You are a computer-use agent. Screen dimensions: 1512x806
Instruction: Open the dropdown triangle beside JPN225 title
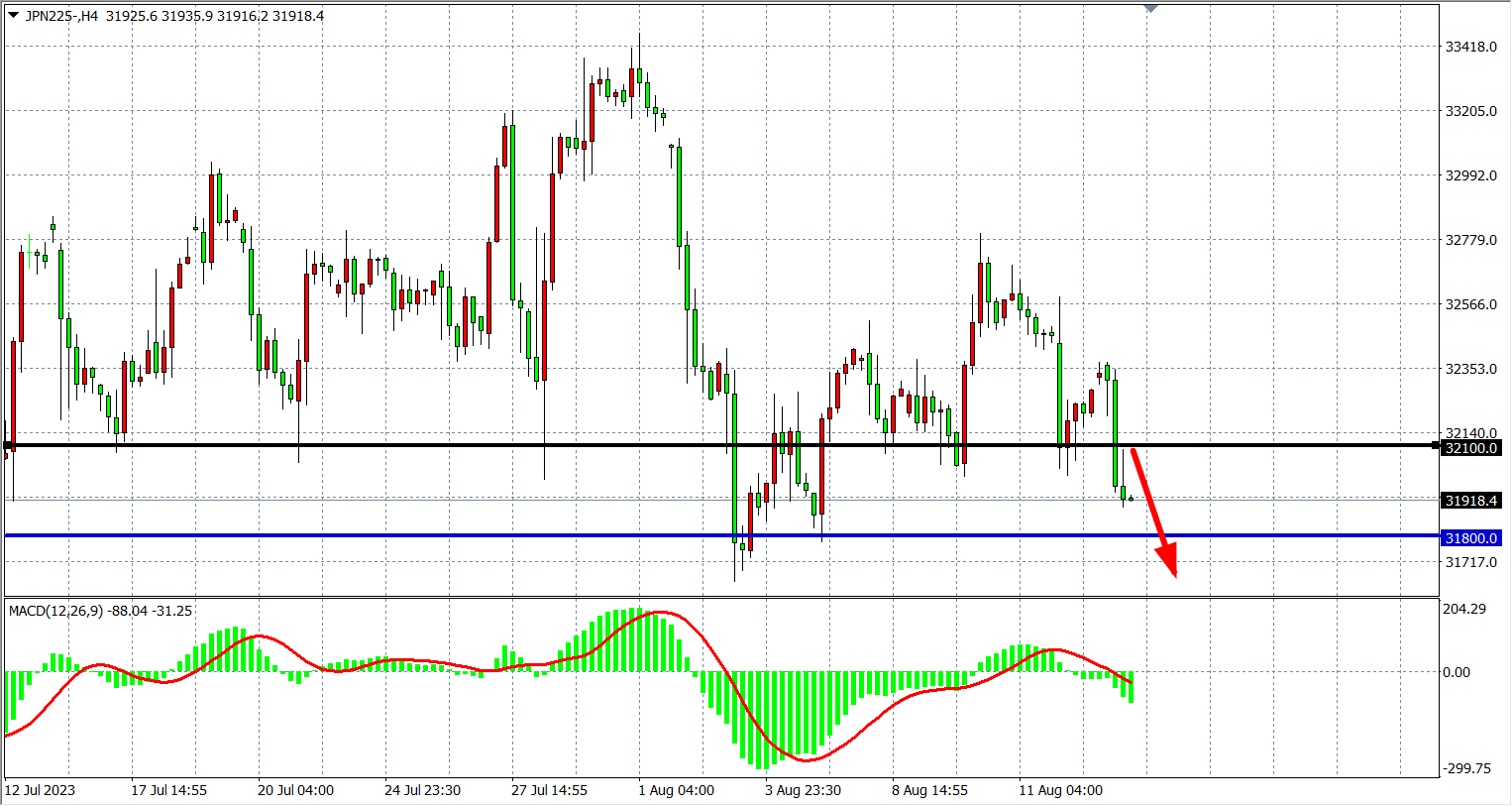[13, 15]
